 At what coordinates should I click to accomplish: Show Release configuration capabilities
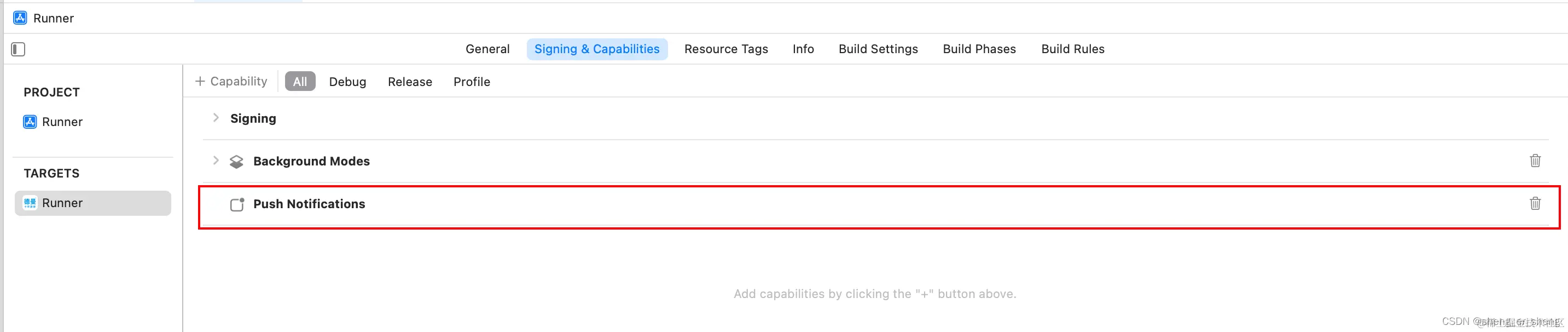coord(410,82)
